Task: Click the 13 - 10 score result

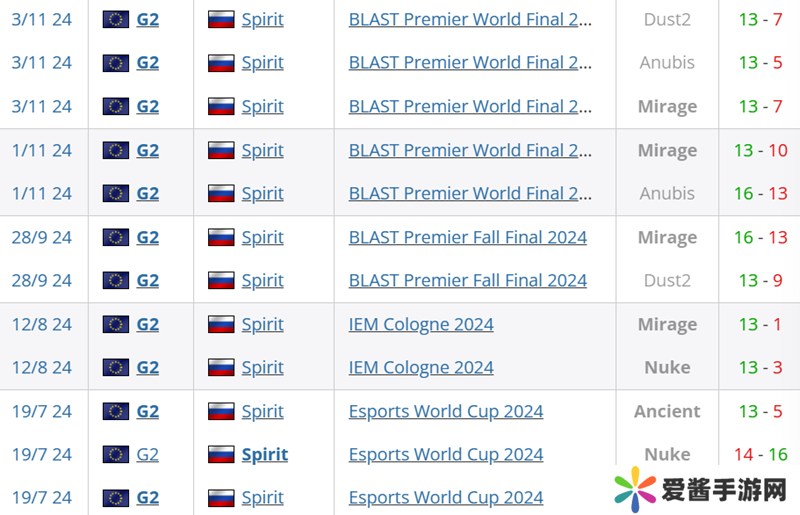Action: click(760, 151)
